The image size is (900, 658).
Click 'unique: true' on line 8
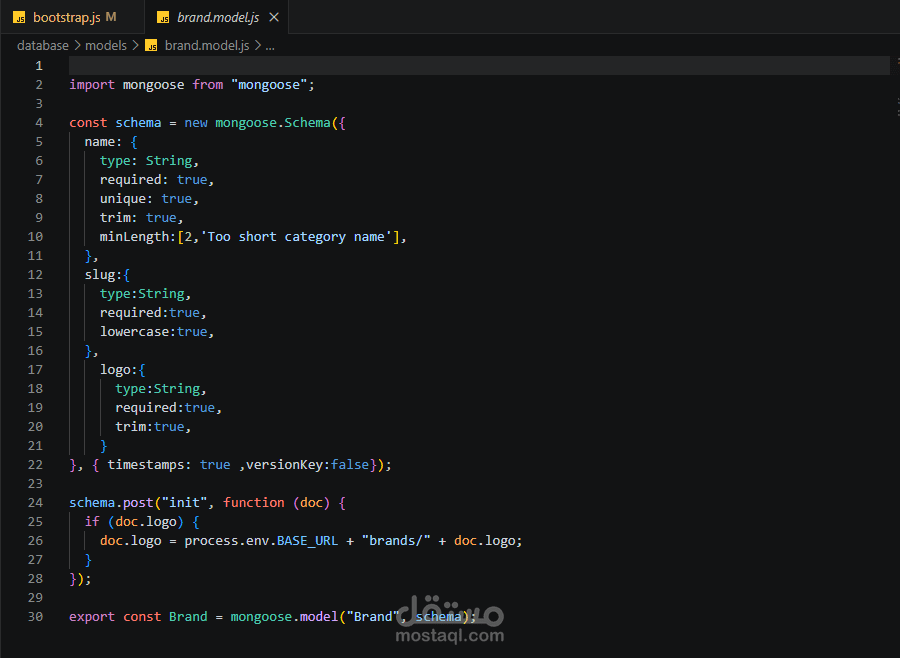pos(146,198)
